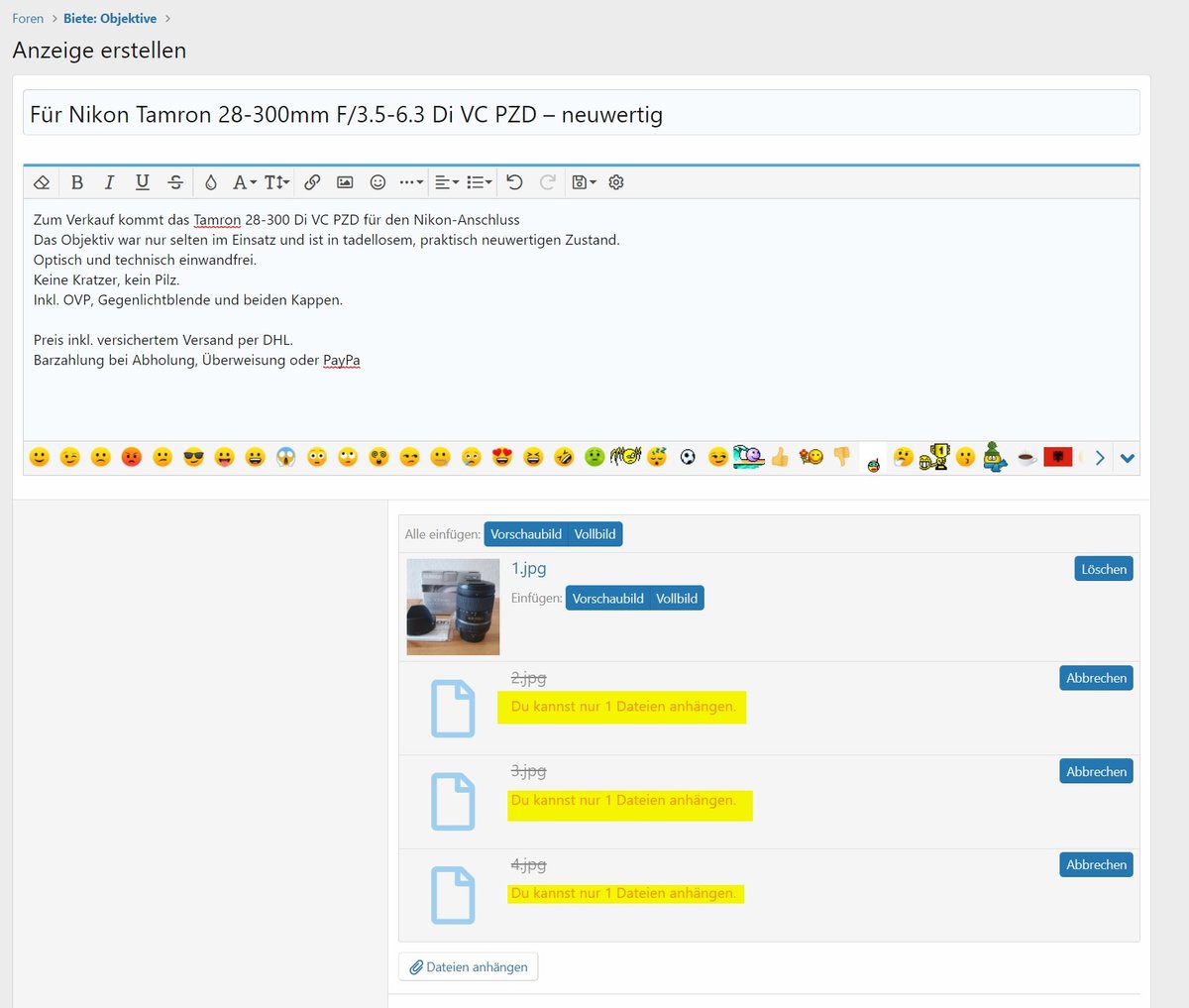Insert 1.jpg as Vorschaubild
Viewport: 1189px width, 1008px height.
tap(607, 599)
